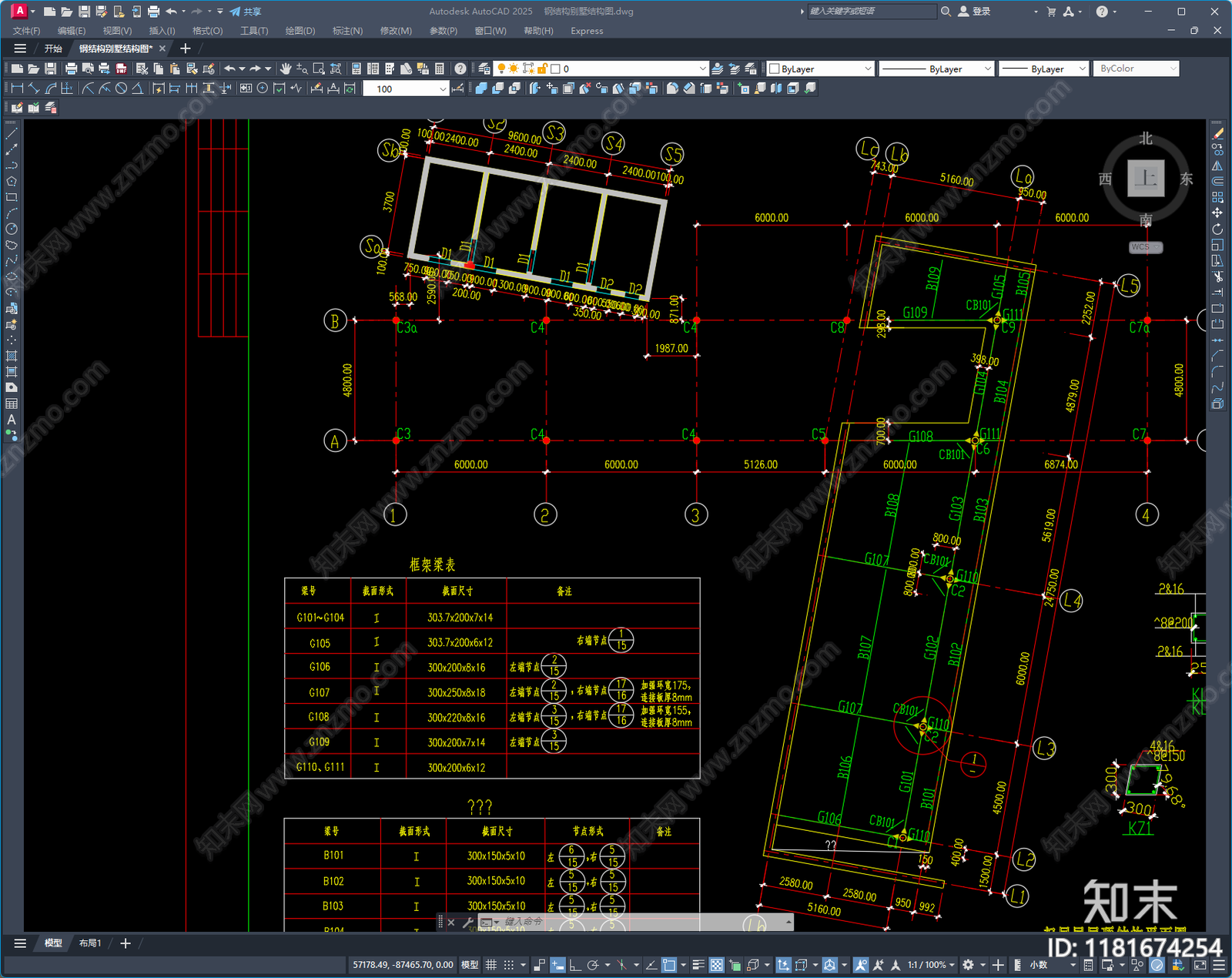This screenshot has width=1232, height=978.
Task: Click the Dimension Update icon
Action: (350, 89)
